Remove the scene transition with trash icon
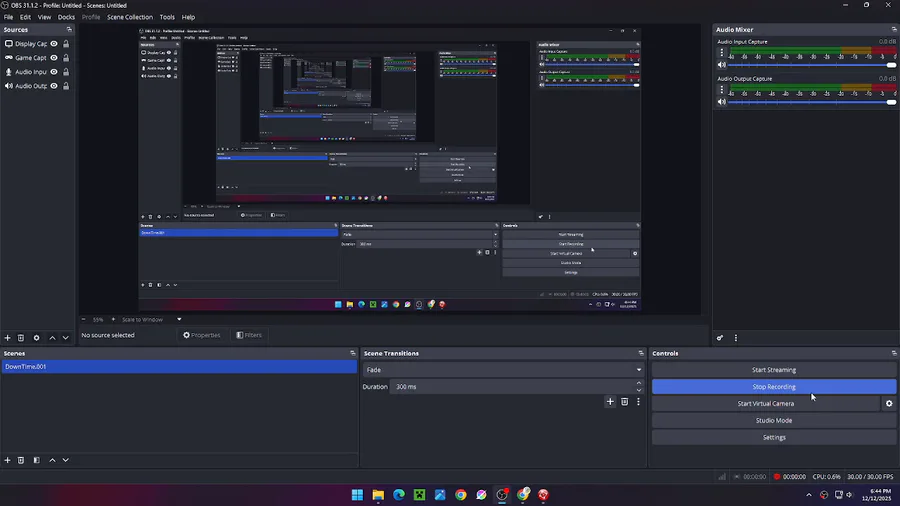The image size is (900, 506). tap(624, 402)
